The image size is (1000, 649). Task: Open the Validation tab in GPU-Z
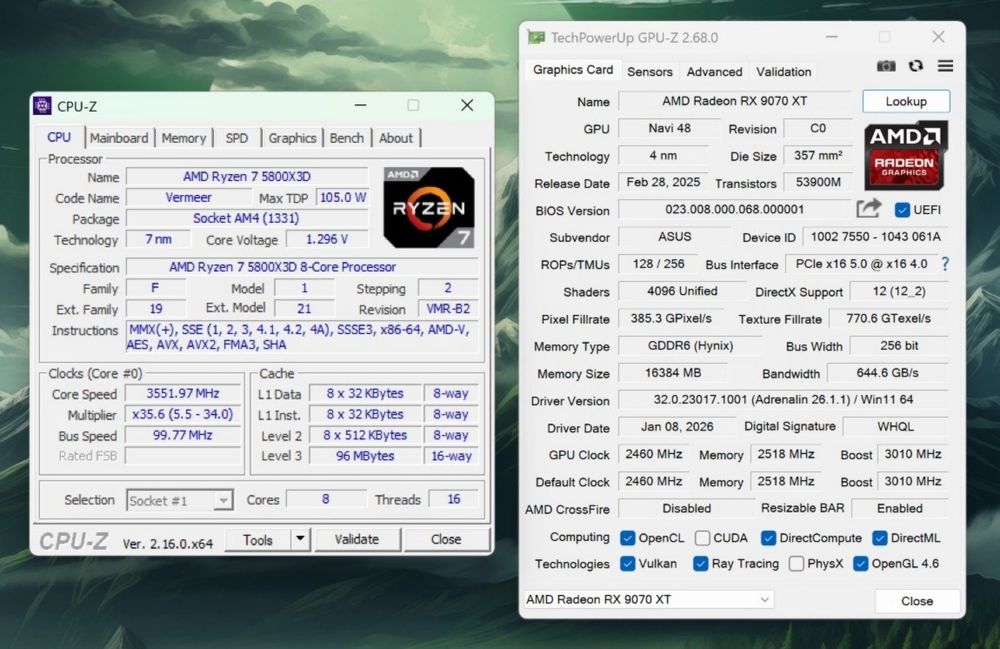point(784,71)
